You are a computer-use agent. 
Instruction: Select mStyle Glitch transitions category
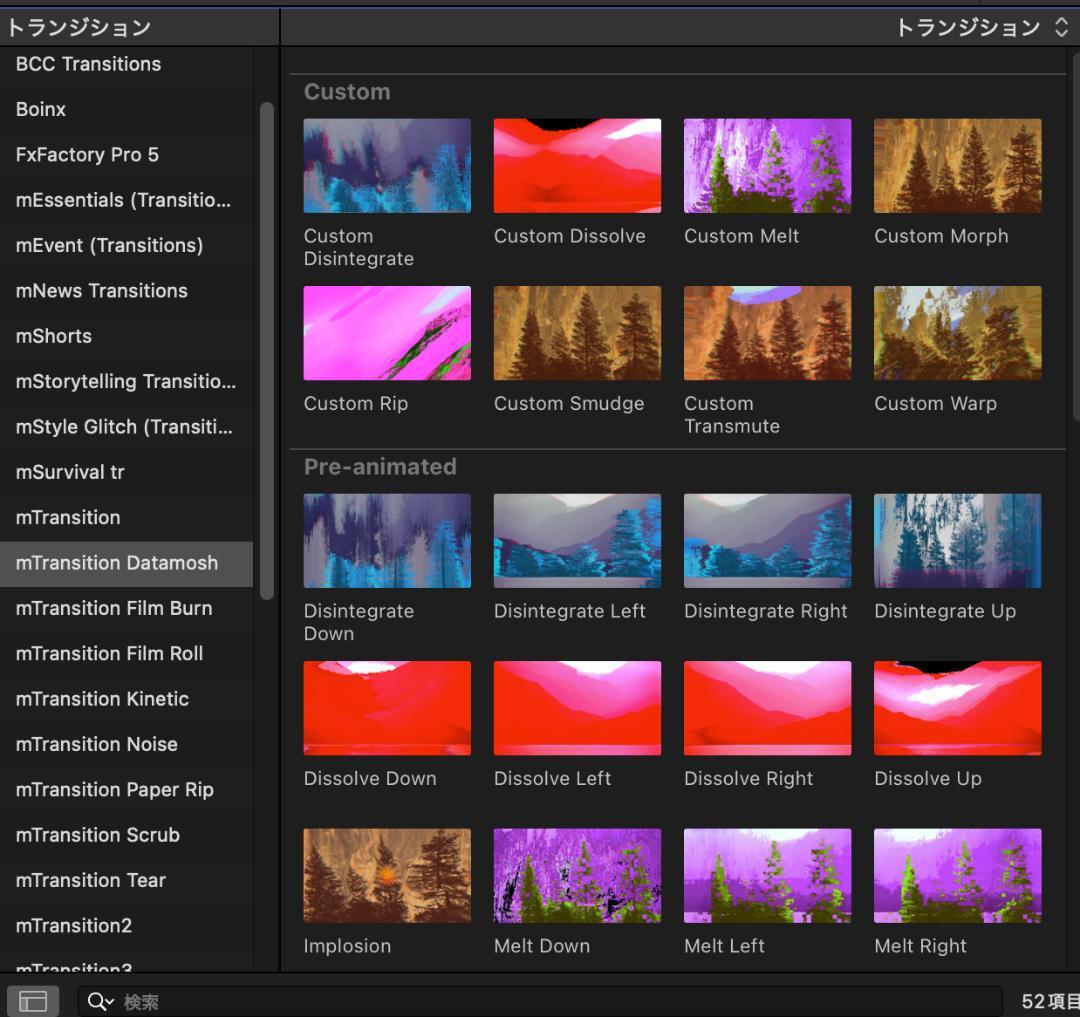click(124, 427)
